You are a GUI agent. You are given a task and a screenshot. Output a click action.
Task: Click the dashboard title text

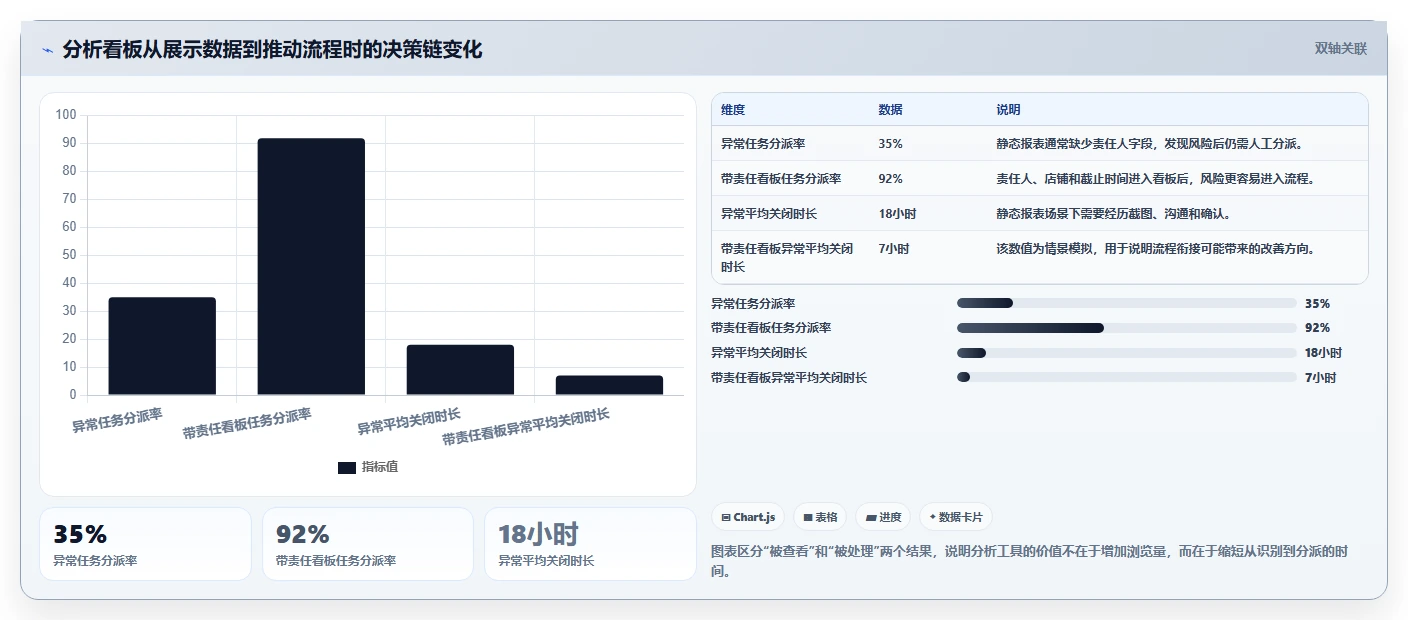click(x=272, y=50)
